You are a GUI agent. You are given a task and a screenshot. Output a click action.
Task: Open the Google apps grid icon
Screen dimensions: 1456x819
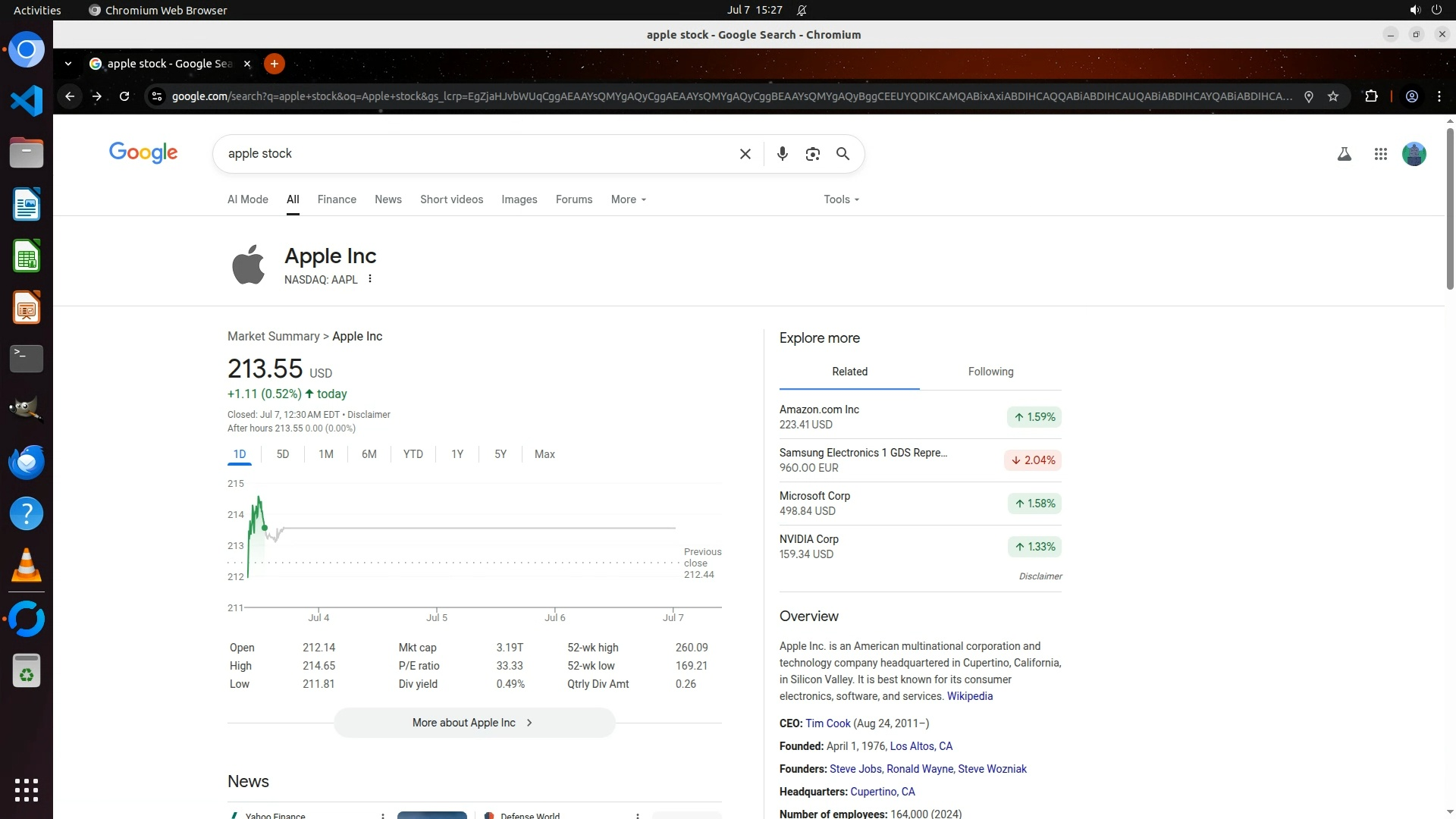point(1380,154)
